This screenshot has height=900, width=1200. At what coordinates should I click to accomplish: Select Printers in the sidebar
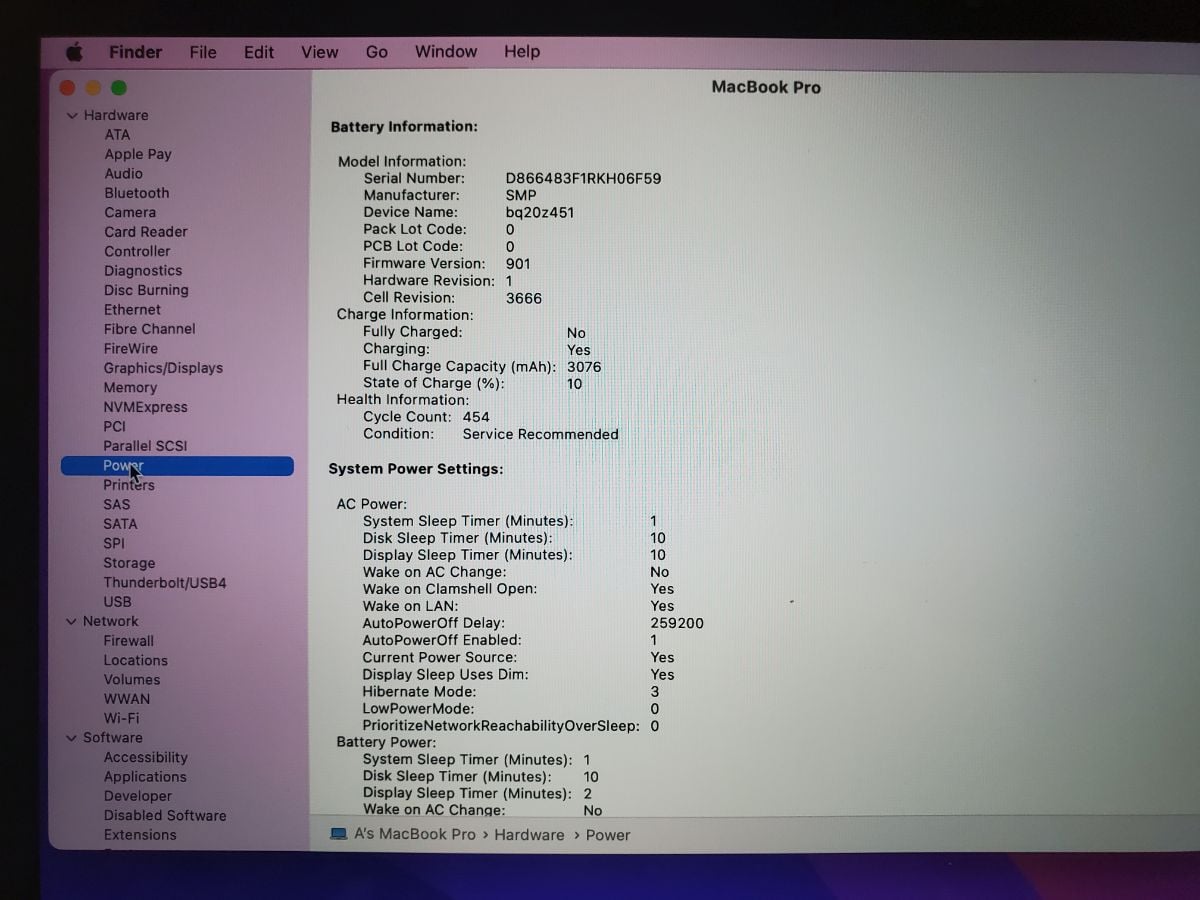click(x=129, y=485)
